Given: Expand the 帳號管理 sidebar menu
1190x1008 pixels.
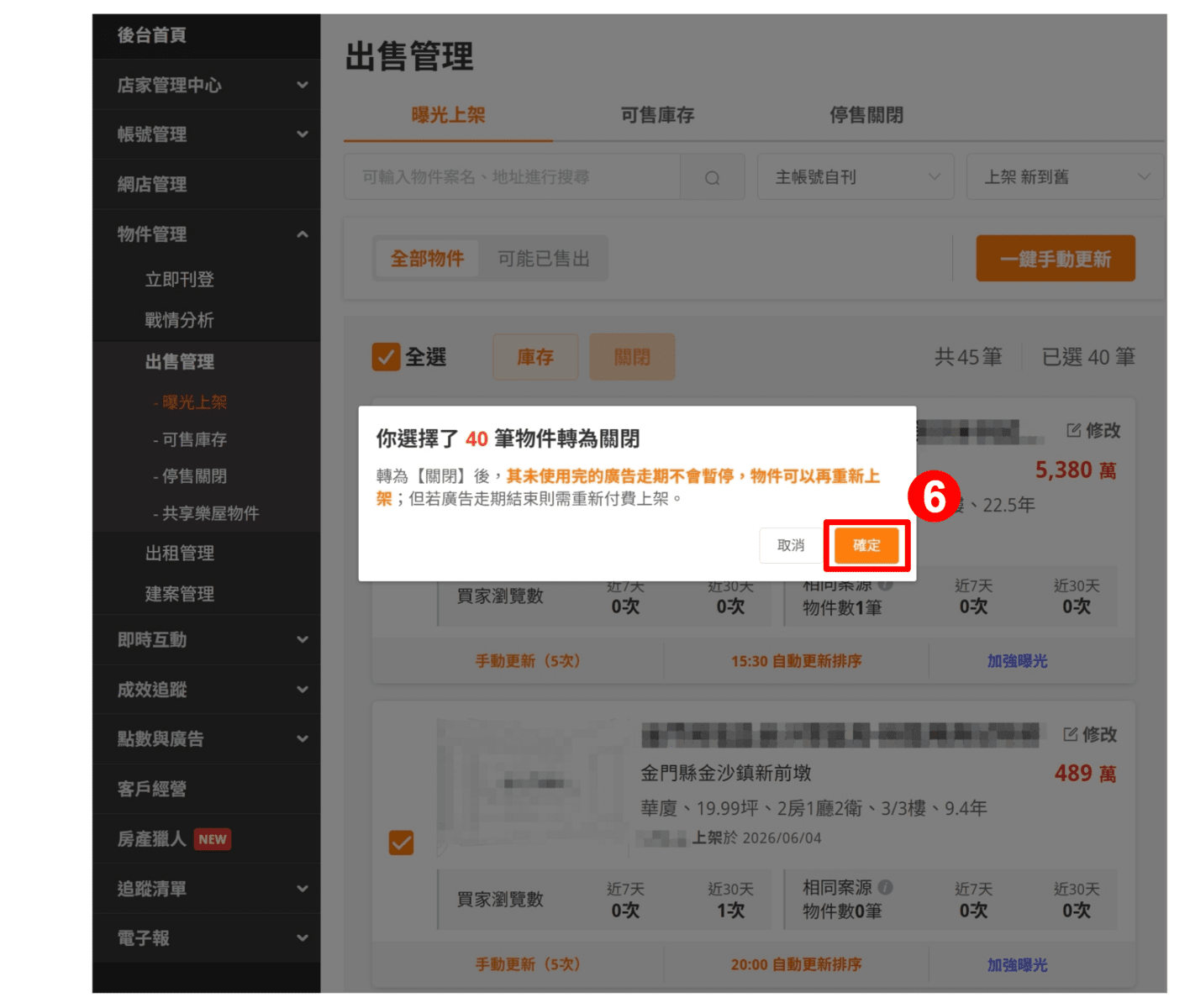Looking at the screenshot, I should [206, 134].
